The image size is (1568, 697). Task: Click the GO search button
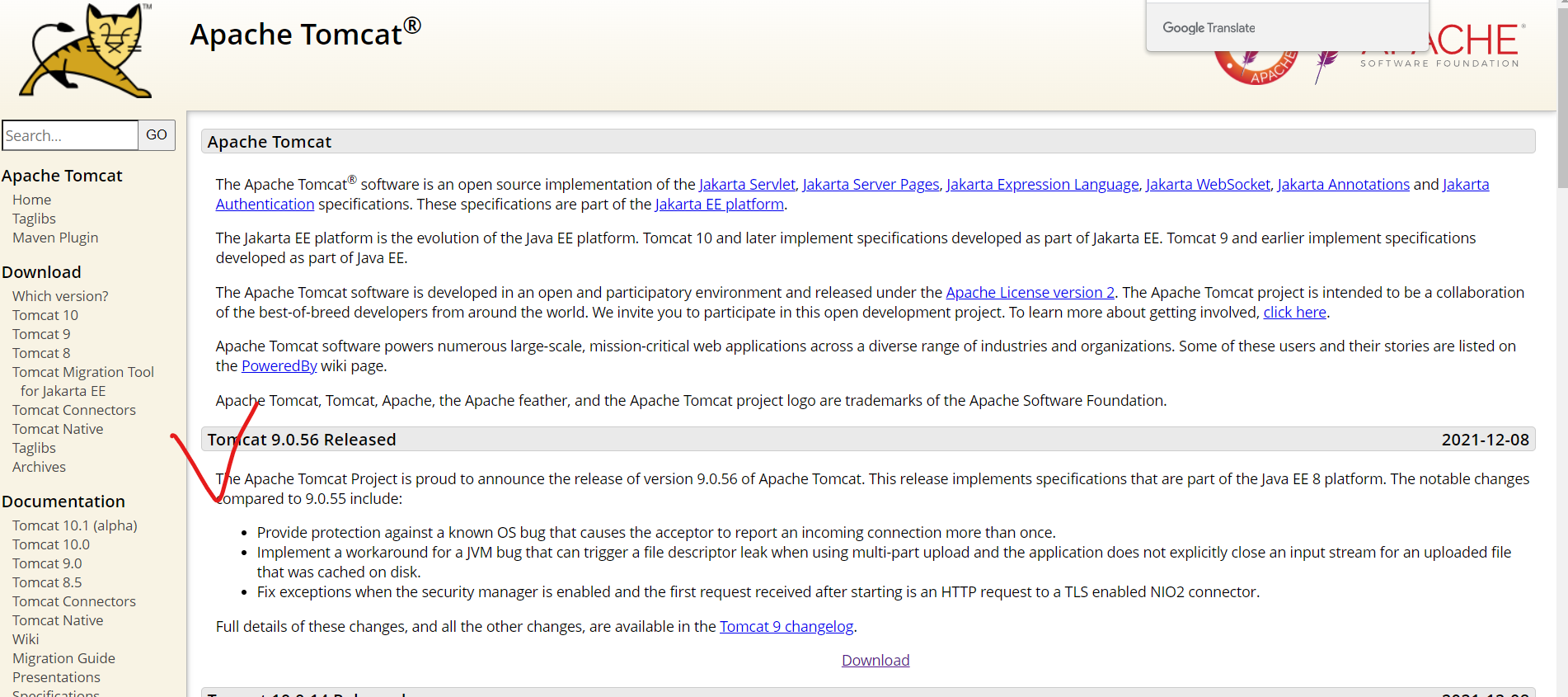(157, 134)
